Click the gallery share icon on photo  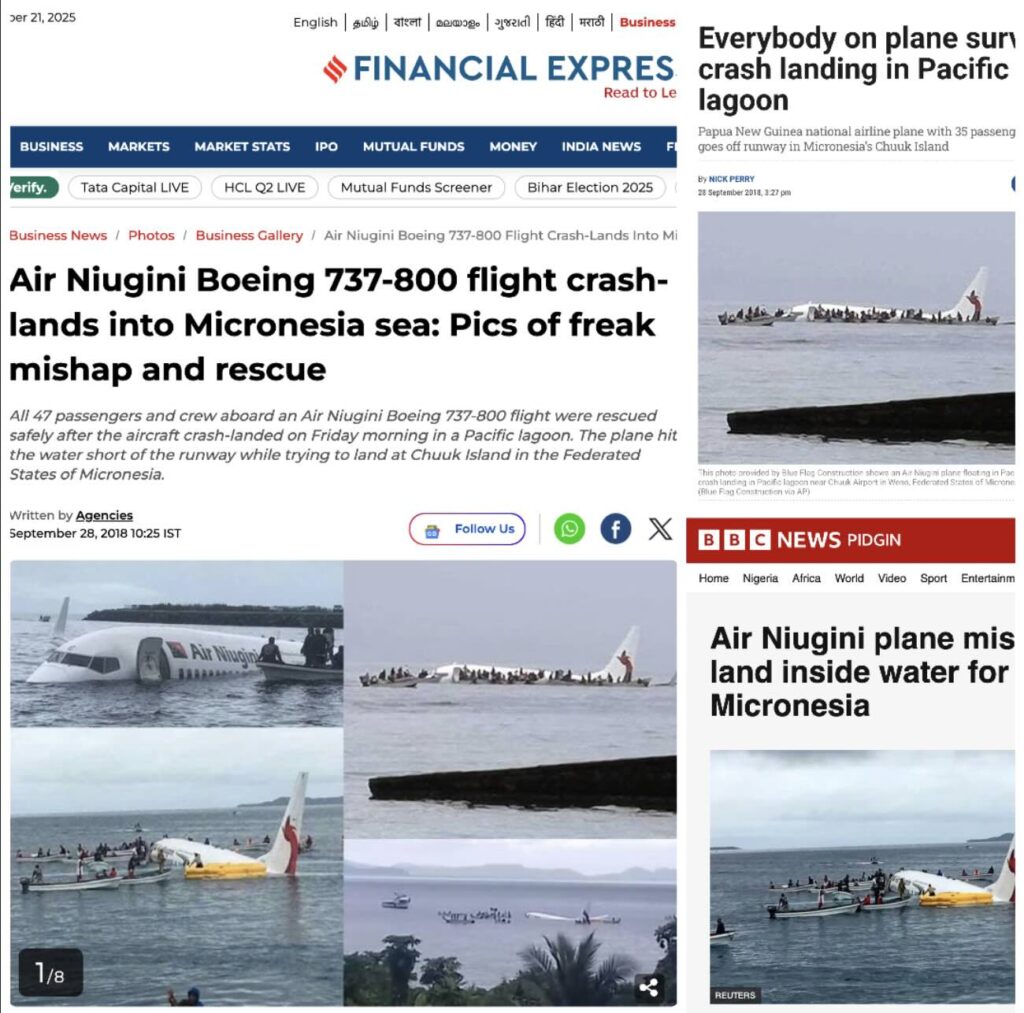click(x=648, y=987)
